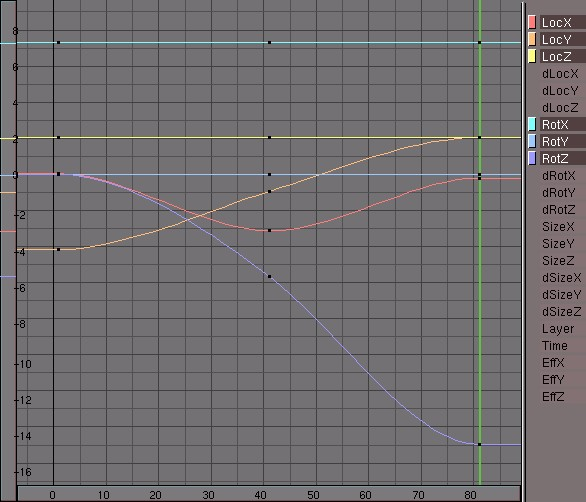
Task: Click the purple RotZ color swatch
Action: tap(532, 158)
